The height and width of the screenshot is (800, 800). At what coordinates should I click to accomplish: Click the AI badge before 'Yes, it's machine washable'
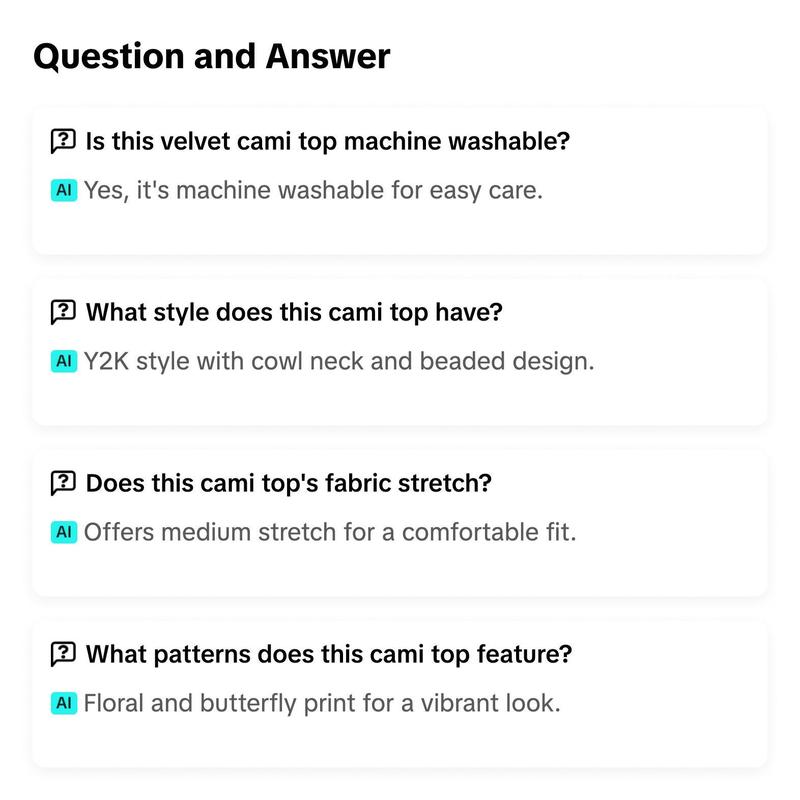[x=64, y=190]
